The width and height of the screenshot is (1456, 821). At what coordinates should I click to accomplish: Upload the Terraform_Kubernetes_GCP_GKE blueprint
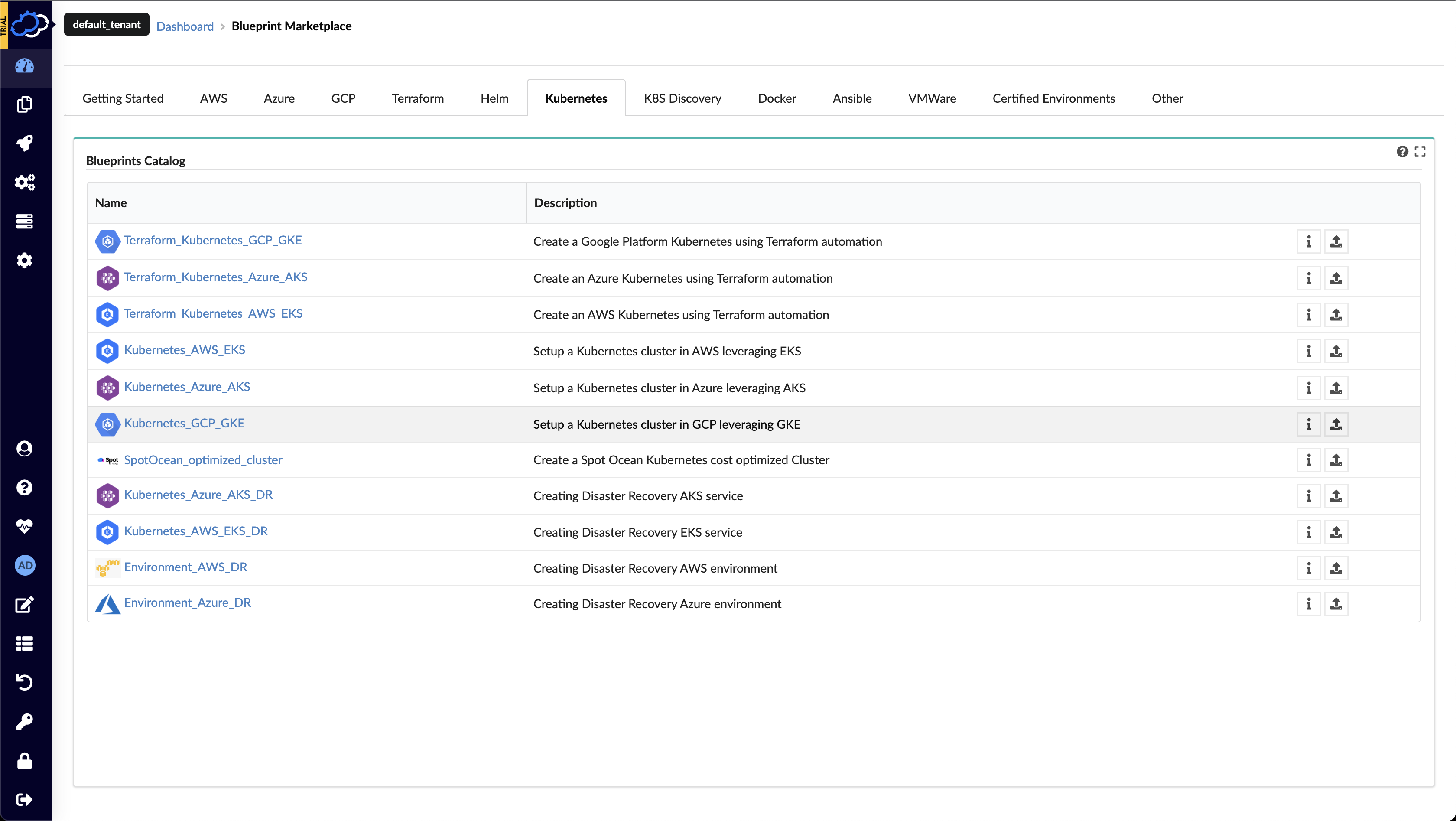click(1336, 241)
